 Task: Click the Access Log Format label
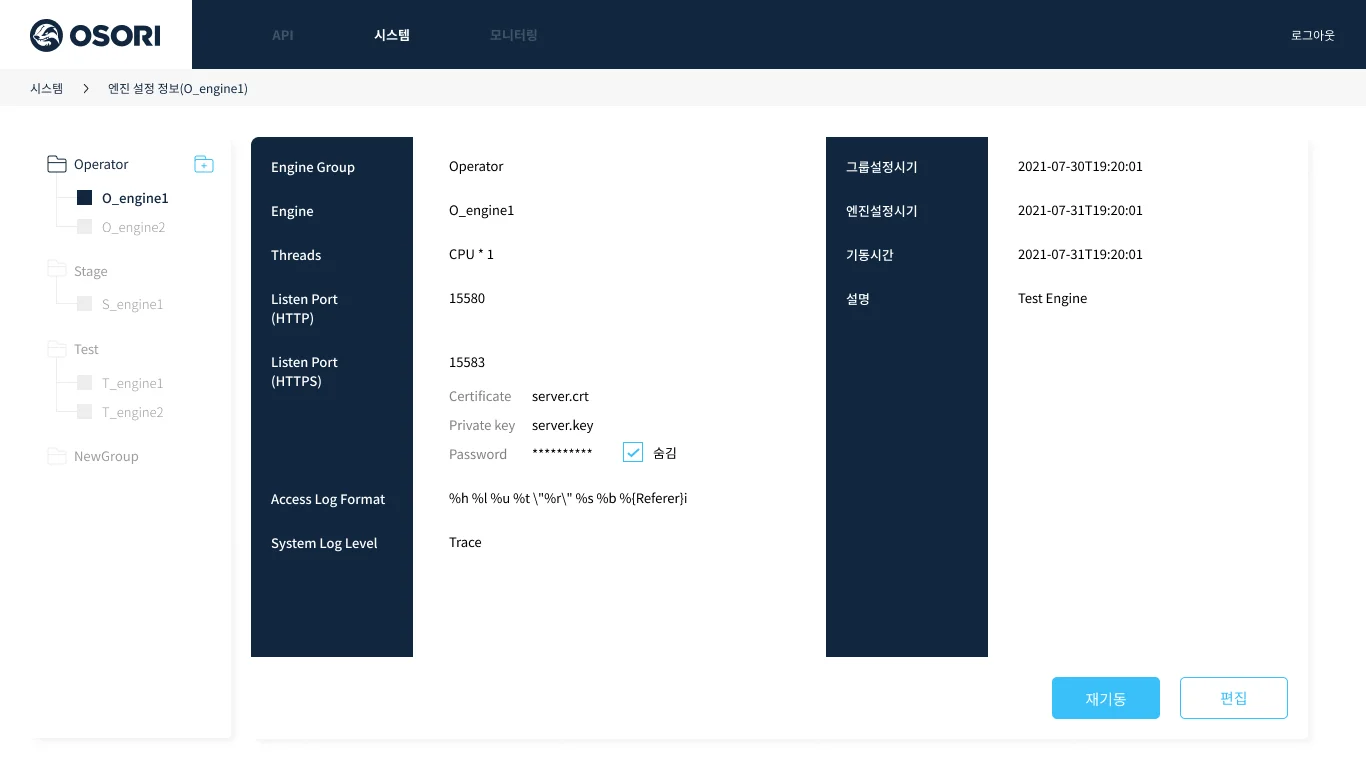[328, 499]
